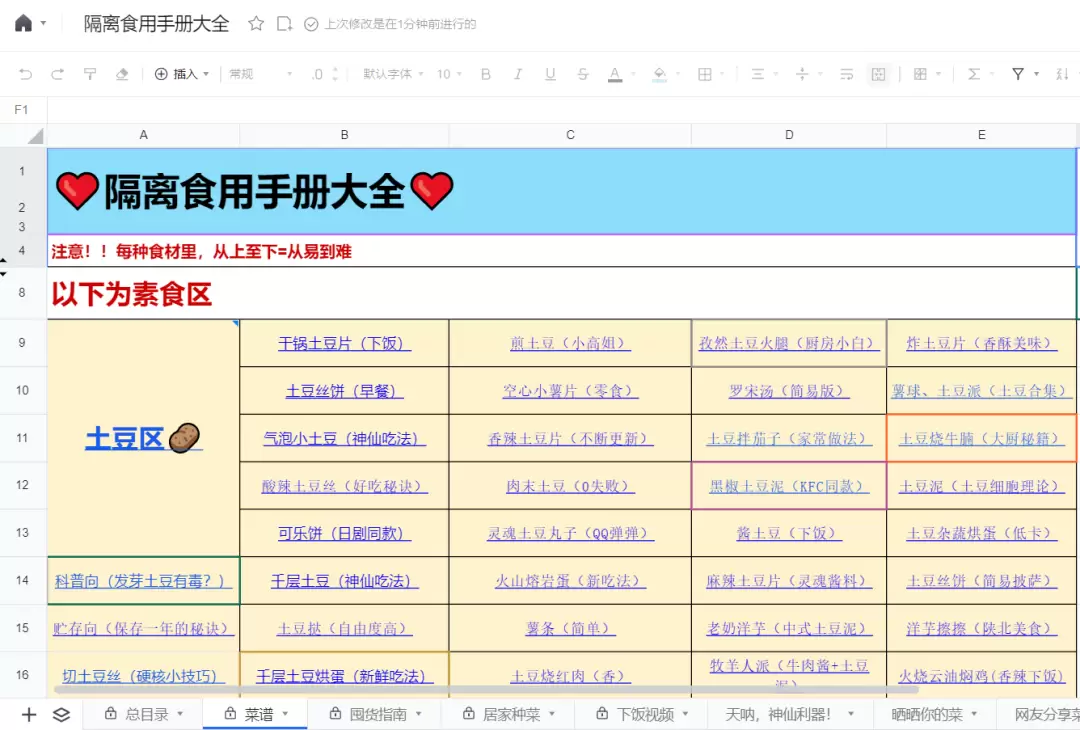This screenshot has height=730, width=1080.
Task: Select row 11 header
Action: point(22,438)
